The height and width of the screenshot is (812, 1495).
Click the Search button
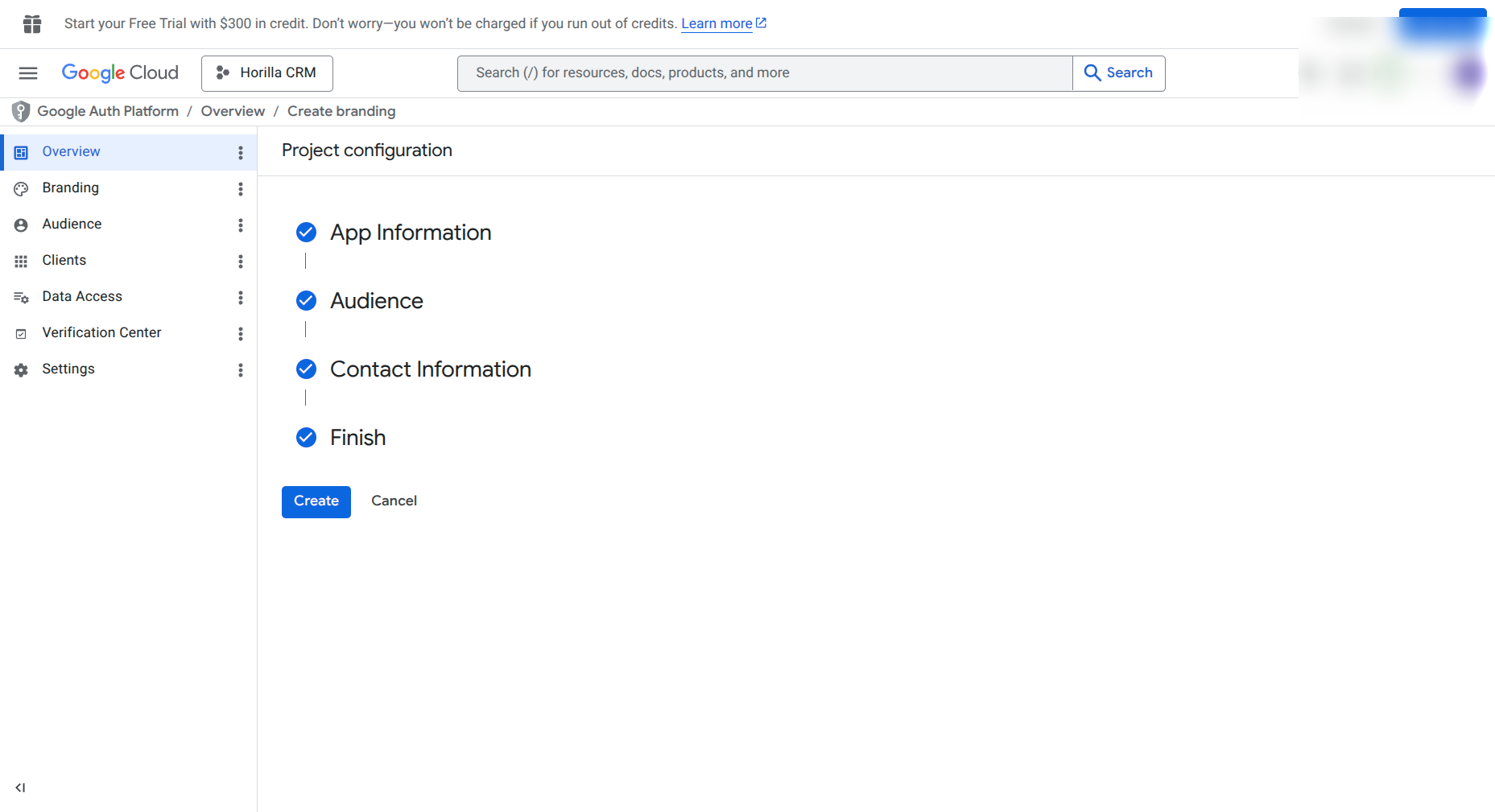(x=1119, y=73)
